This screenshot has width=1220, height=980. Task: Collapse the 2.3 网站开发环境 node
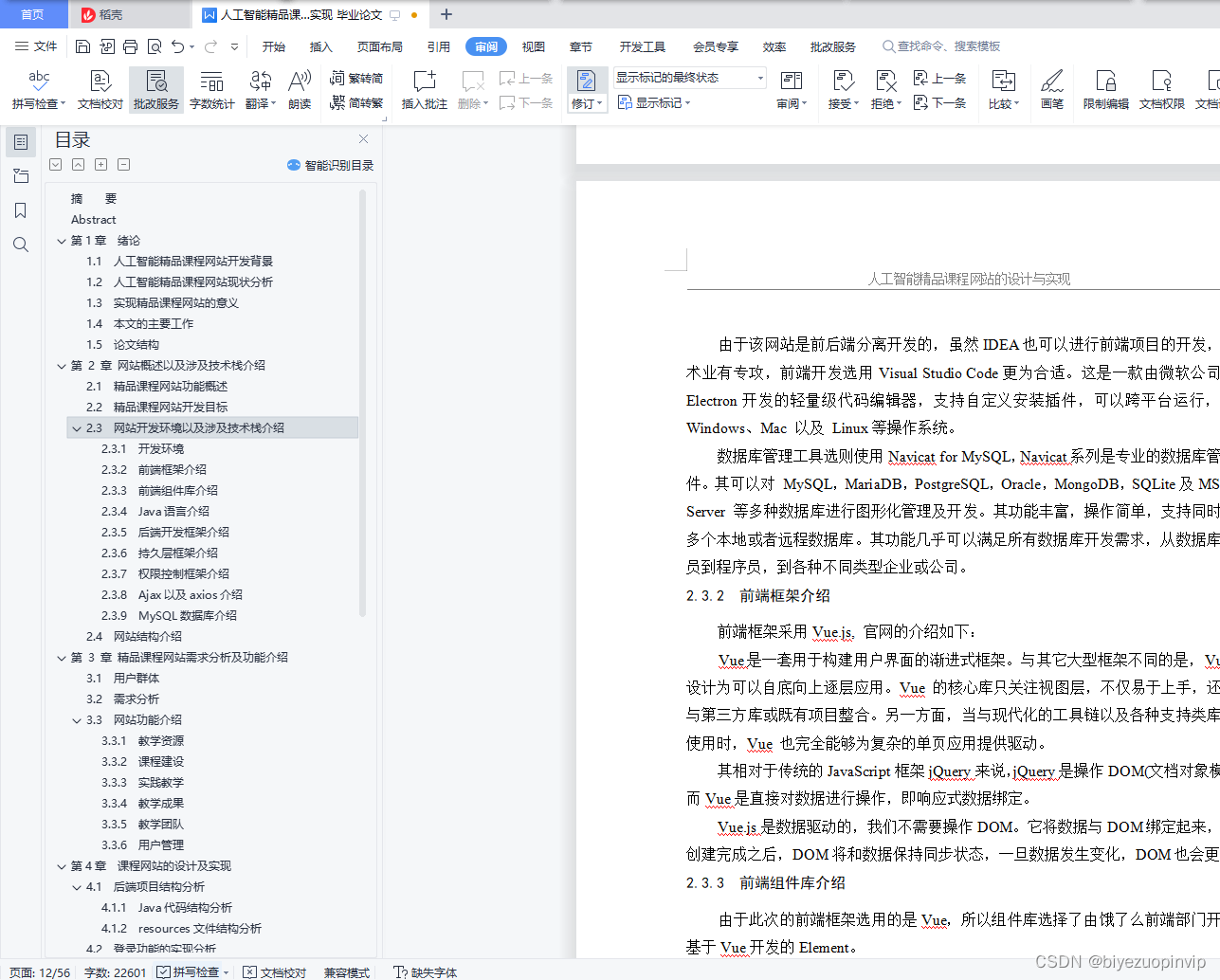click(77, 428)
